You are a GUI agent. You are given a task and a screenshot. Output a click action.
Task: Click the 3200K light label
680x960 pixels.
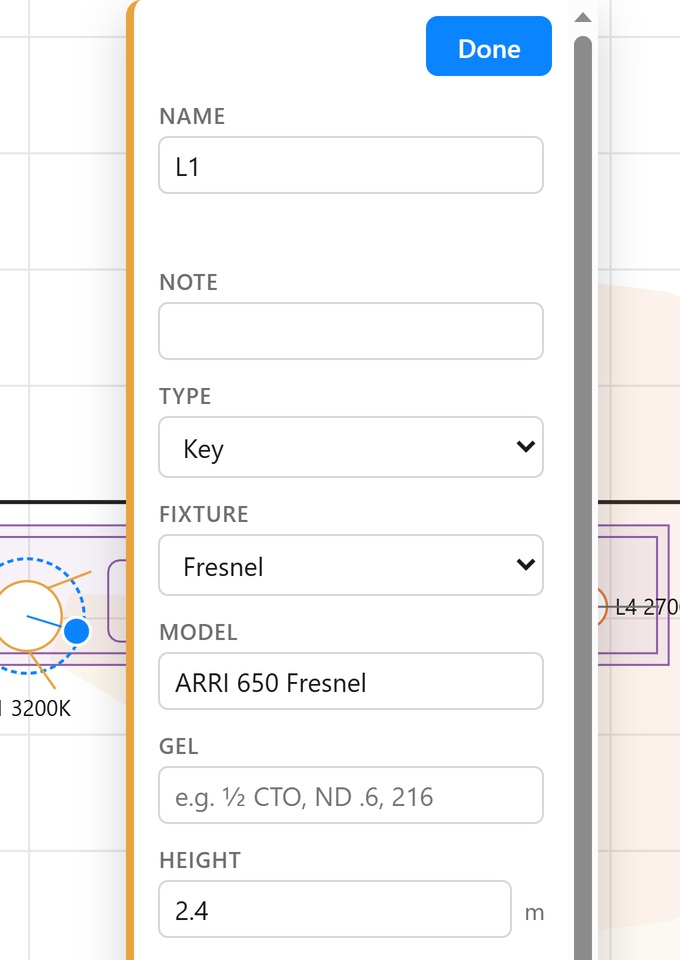coord(35,709)
